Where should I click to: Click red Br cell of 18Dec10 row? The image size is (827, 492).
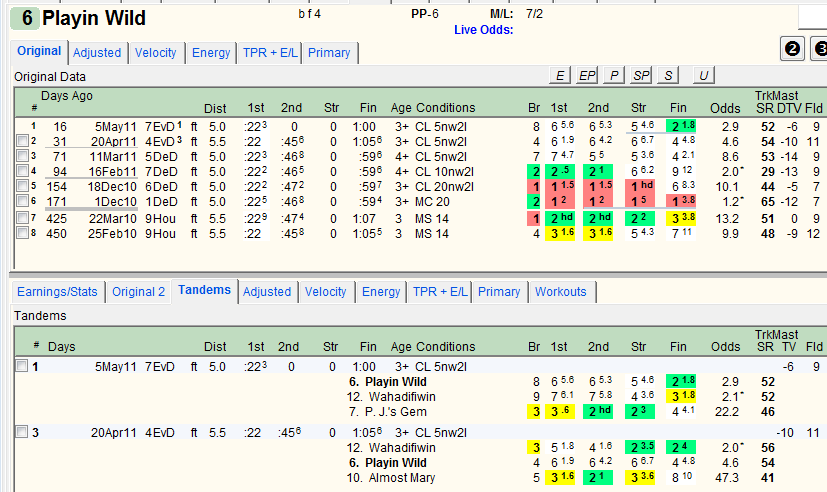[536, 187]
